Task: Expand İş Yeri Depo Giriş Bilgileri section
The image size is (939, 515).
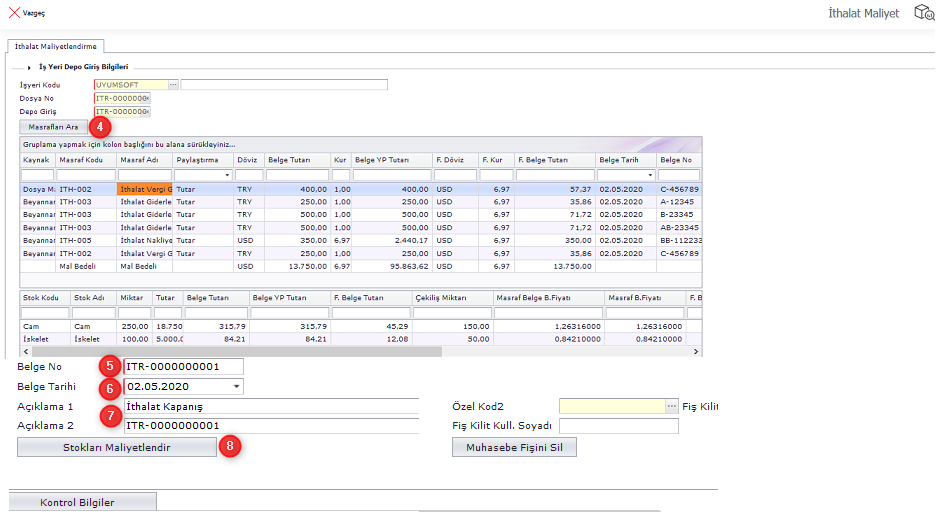Action: pos(29,67)
